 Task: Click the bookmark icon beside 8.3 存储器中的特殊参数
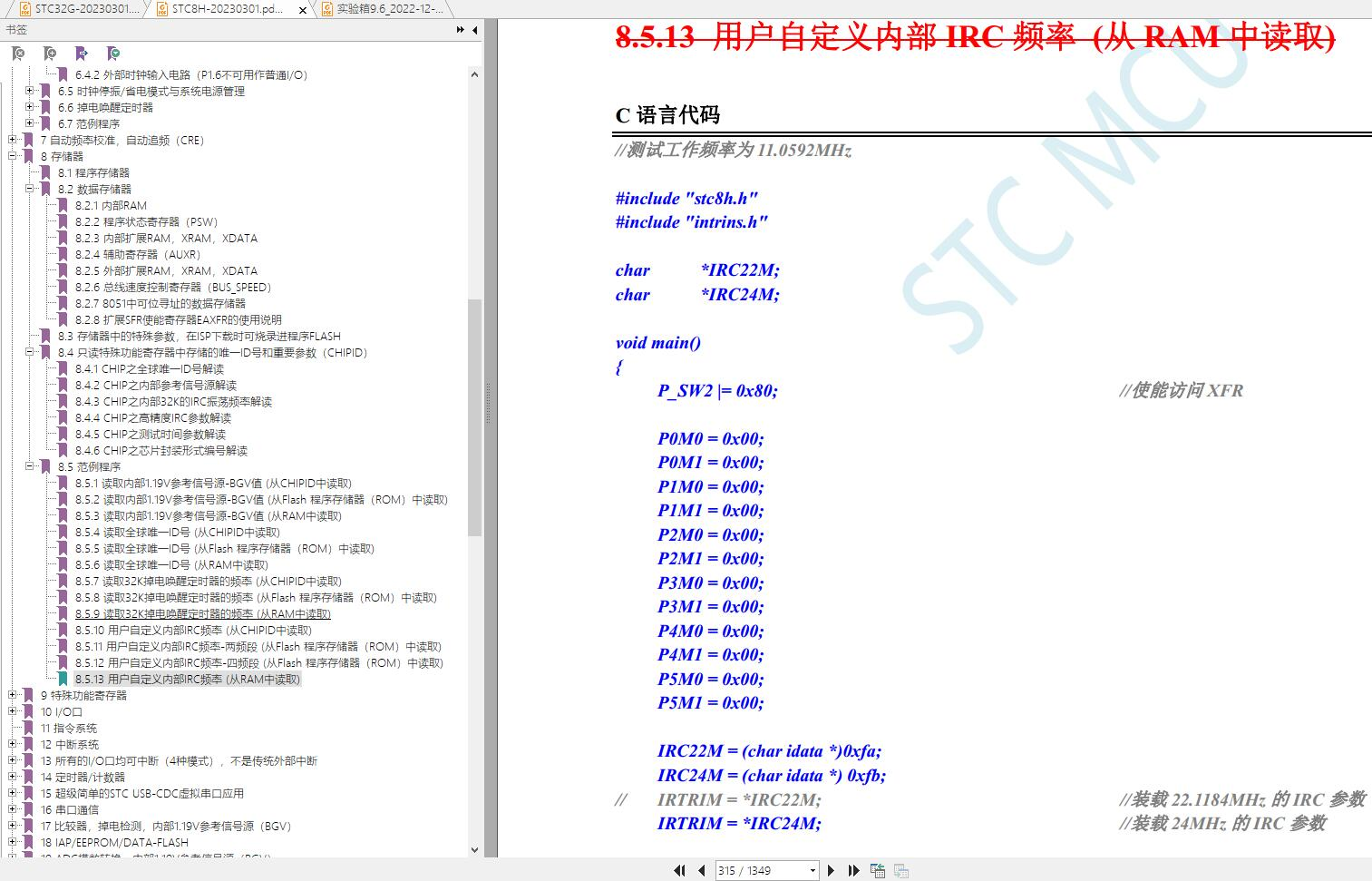46,337
